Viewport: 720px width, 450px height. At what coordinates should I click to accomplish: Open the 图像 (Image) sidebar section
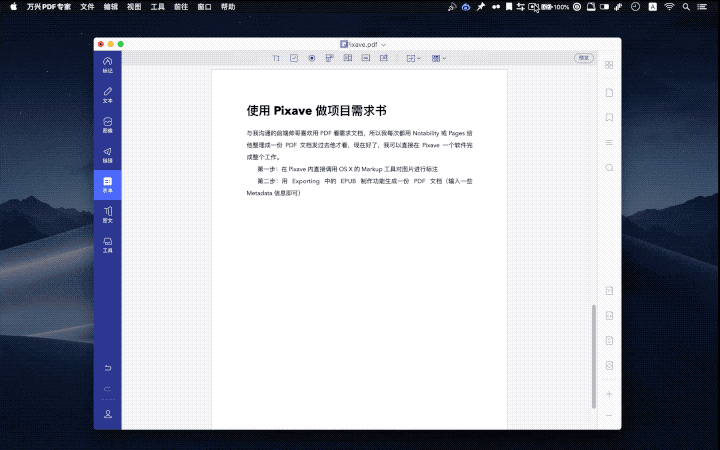[x=107, y=125]
